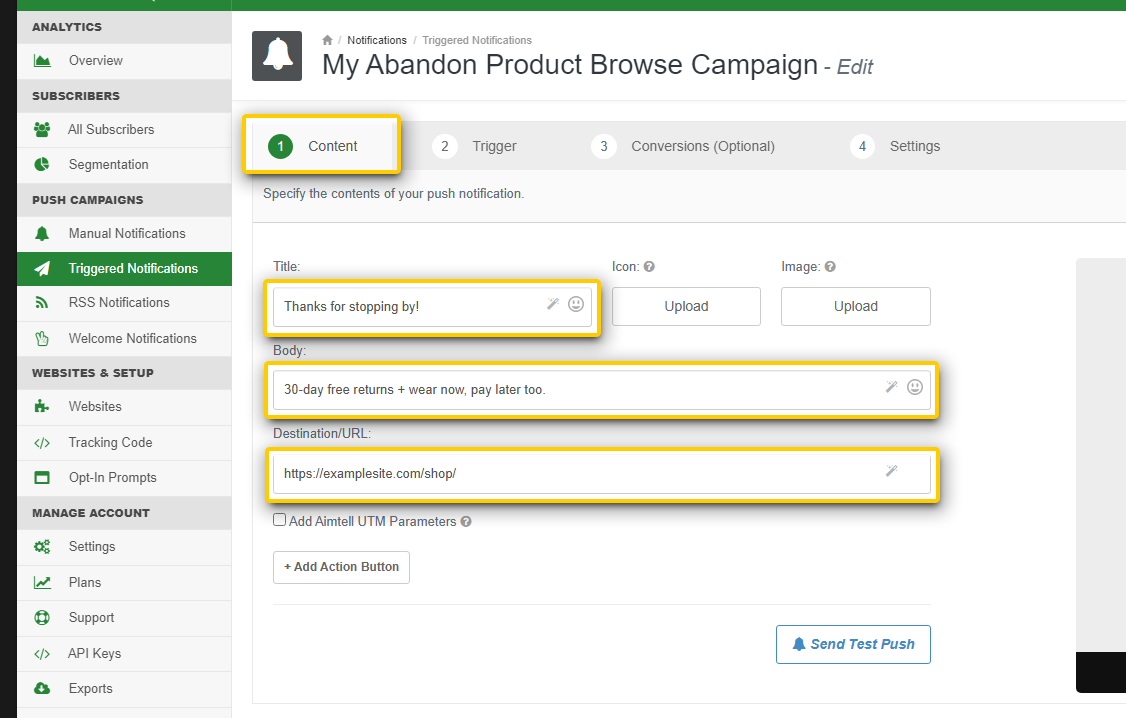Enable Add Aimtell UTM Parameters checkbox
The height and width of the screenshot is (718, 1126).
click(x=280, y=520)
